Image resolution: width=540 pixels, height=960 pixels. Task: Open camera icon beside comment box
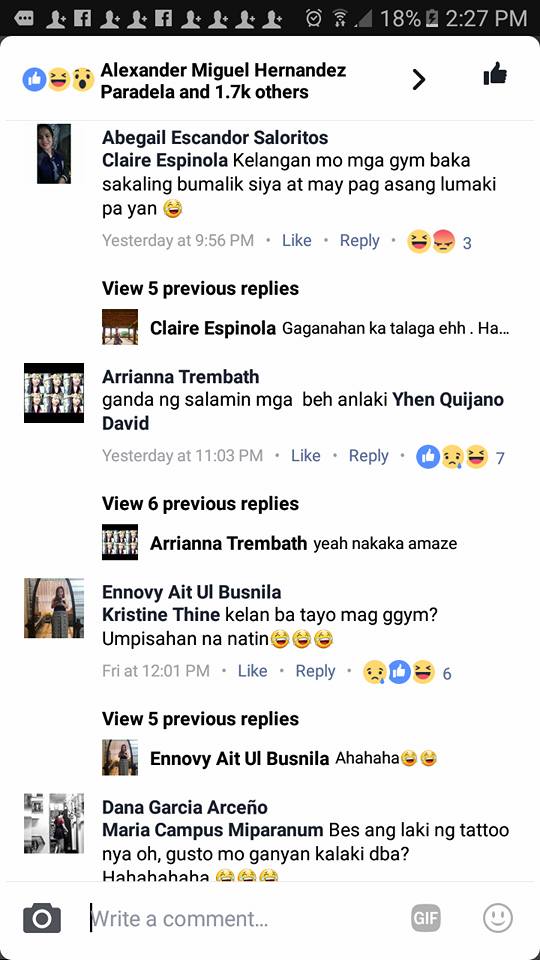coord(42,919)
